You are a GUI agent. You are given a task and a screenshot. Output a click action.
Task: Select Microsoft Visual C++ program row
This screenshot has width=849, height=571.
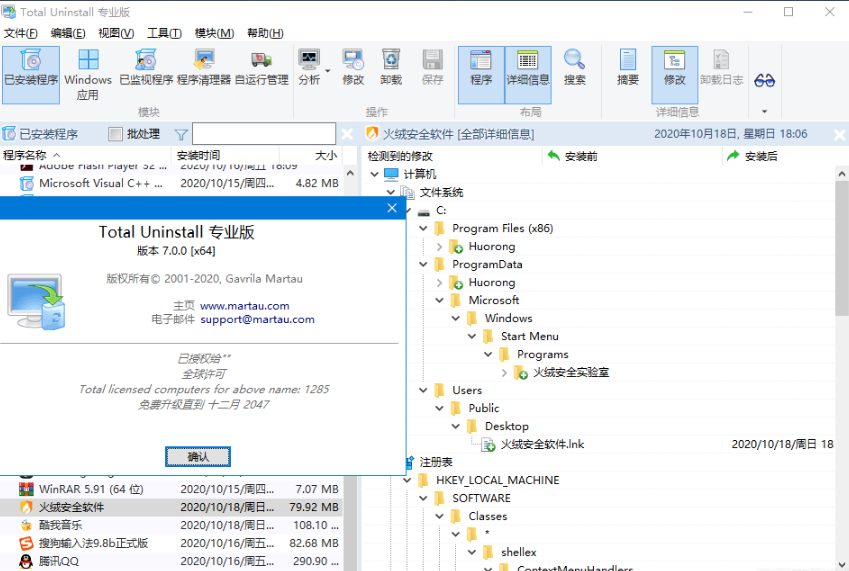pos(171,183)
